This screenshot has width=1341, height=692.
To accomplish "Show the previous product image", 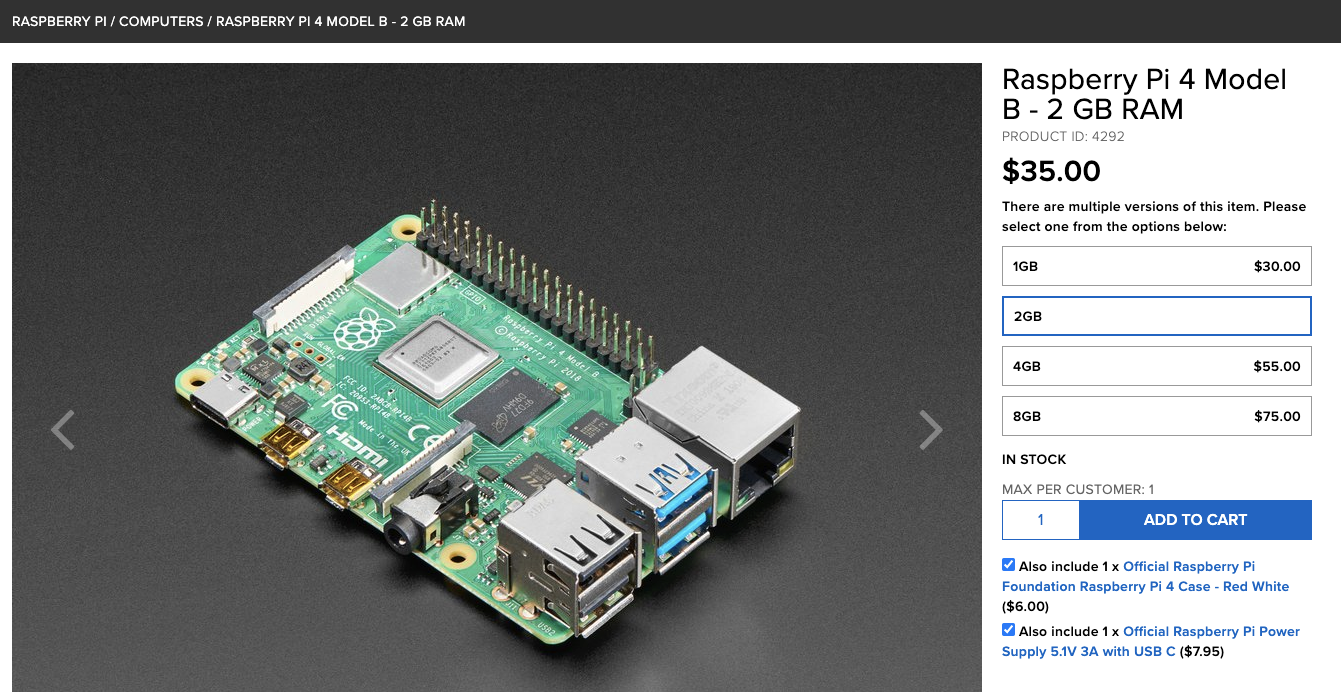I will coord(63,430).
